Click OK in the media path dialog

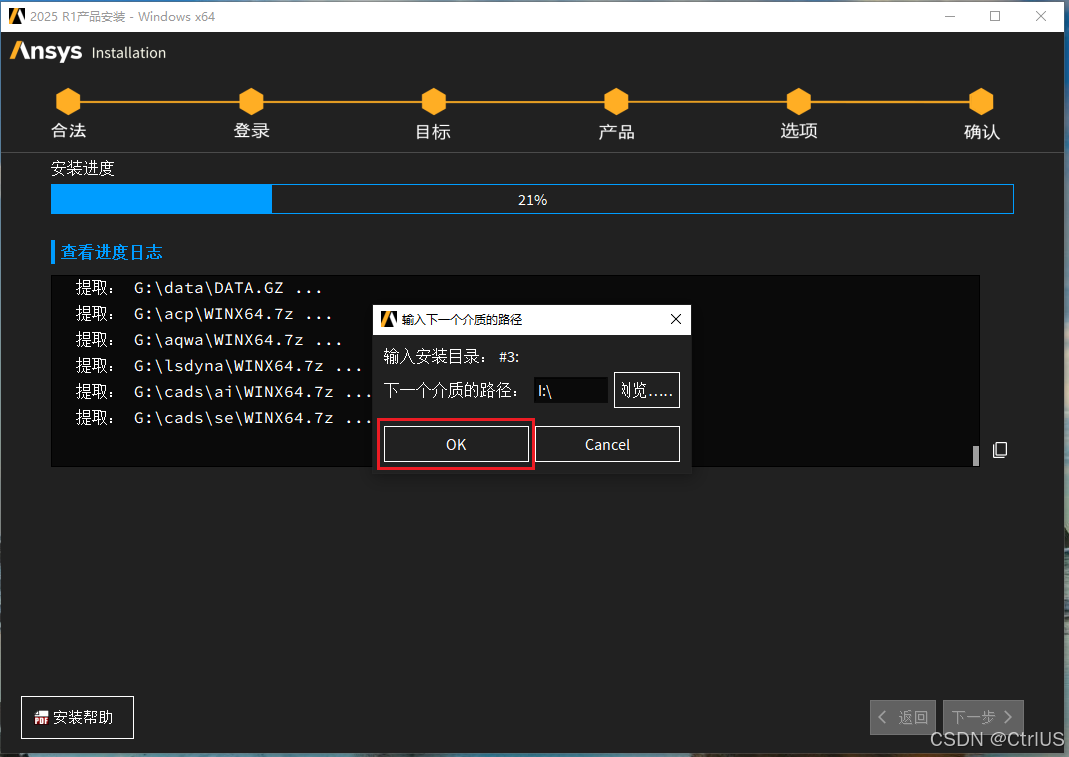click(456, 445)
